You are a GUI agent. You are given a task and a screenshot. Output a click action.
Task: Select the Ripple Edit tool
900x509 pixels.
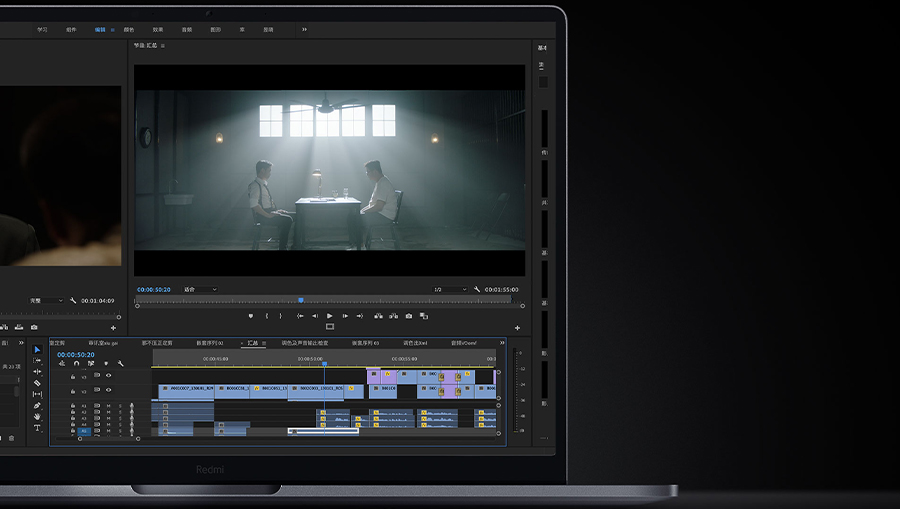point(37,372)
